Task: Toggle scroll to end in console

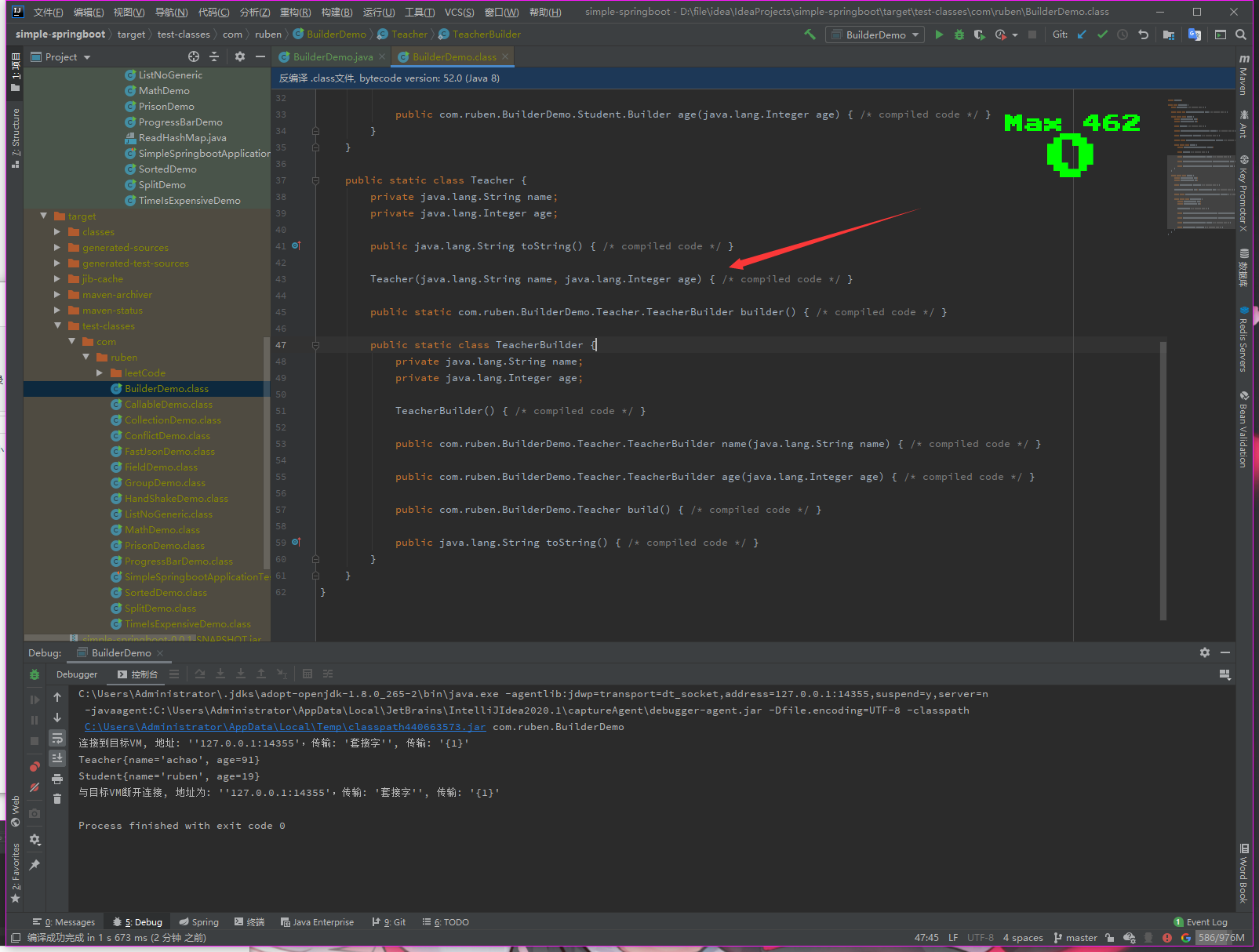Action: point(57,758)
